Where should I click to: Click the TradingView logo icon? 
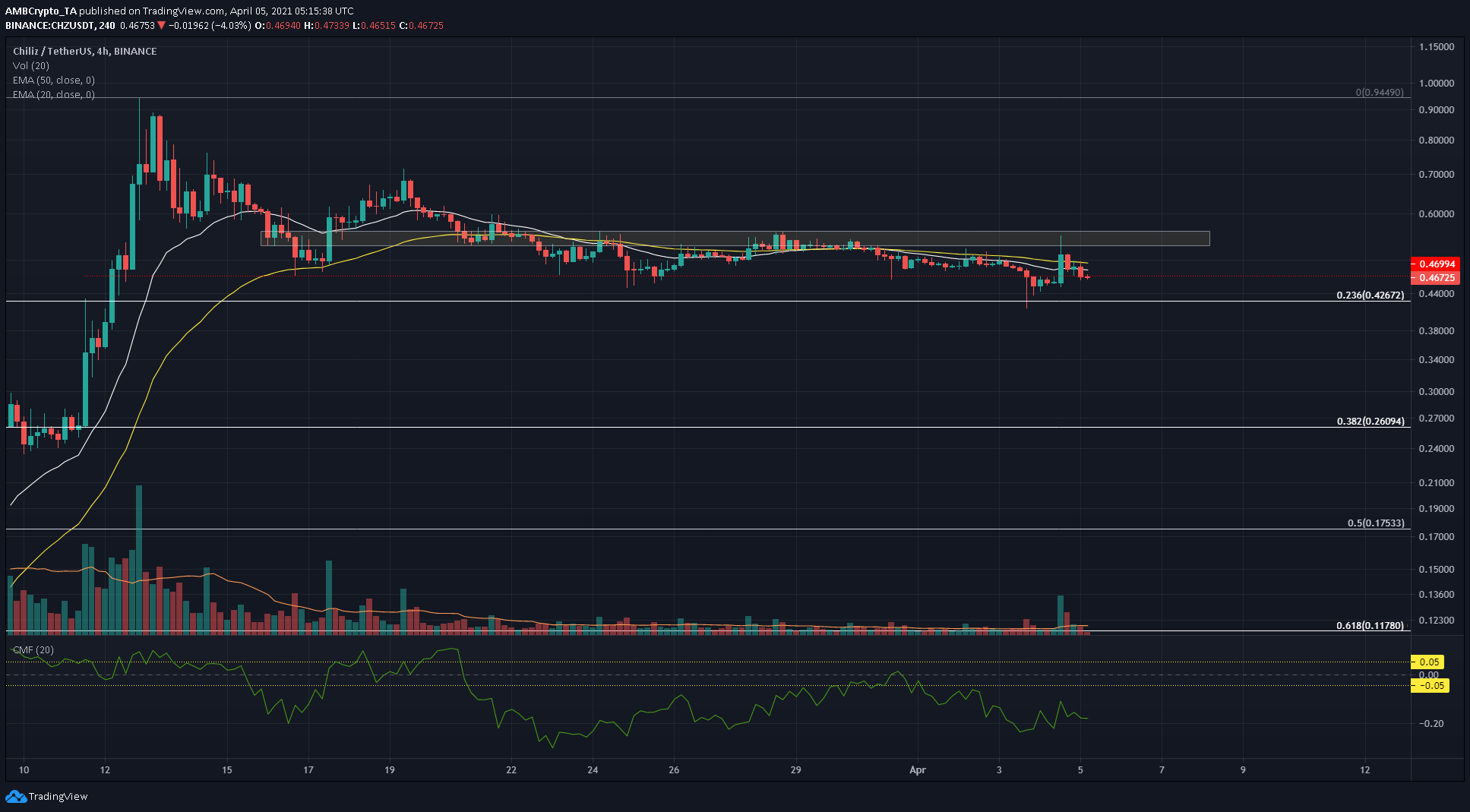click(x=15, y=796)
